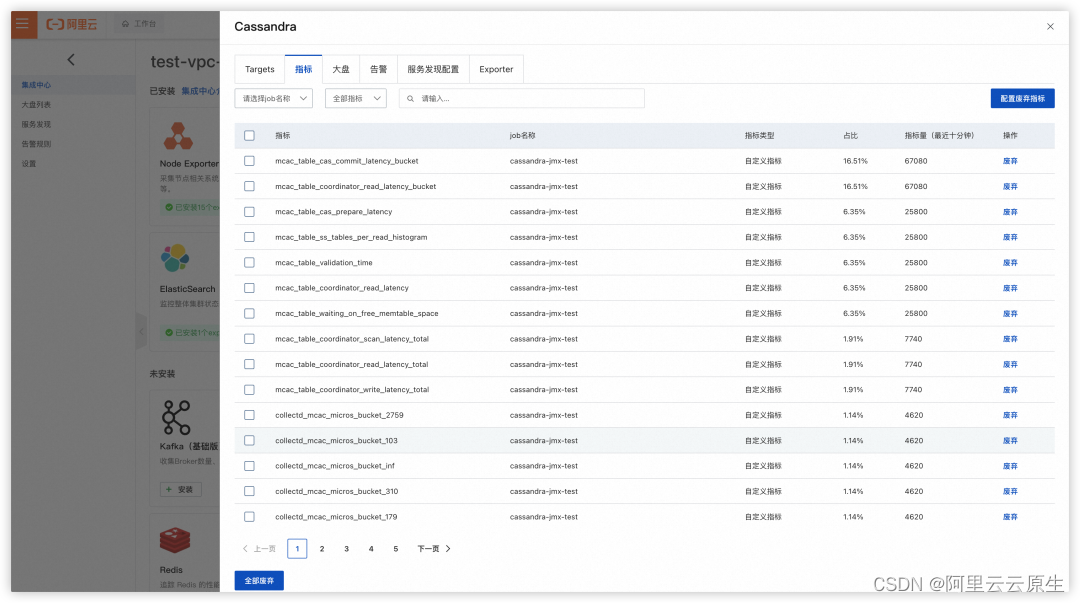Check mcac_table_coordinator_scan_latency_total row

point(249,339)
